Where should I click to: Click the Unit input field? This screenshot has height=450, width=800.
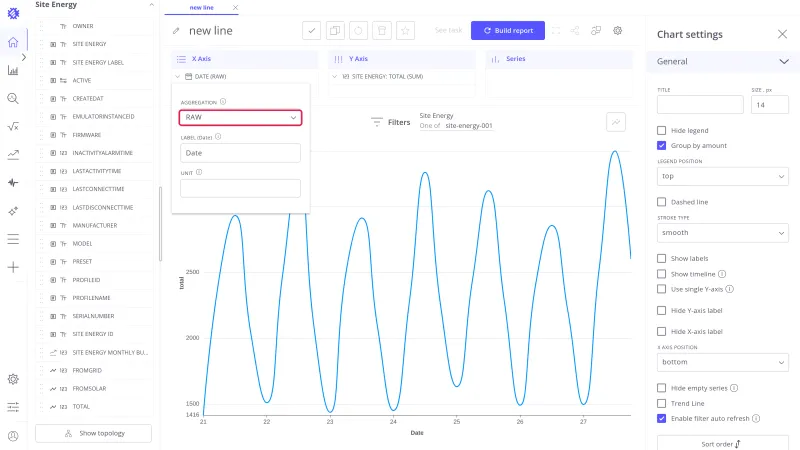tap(240, 188)
